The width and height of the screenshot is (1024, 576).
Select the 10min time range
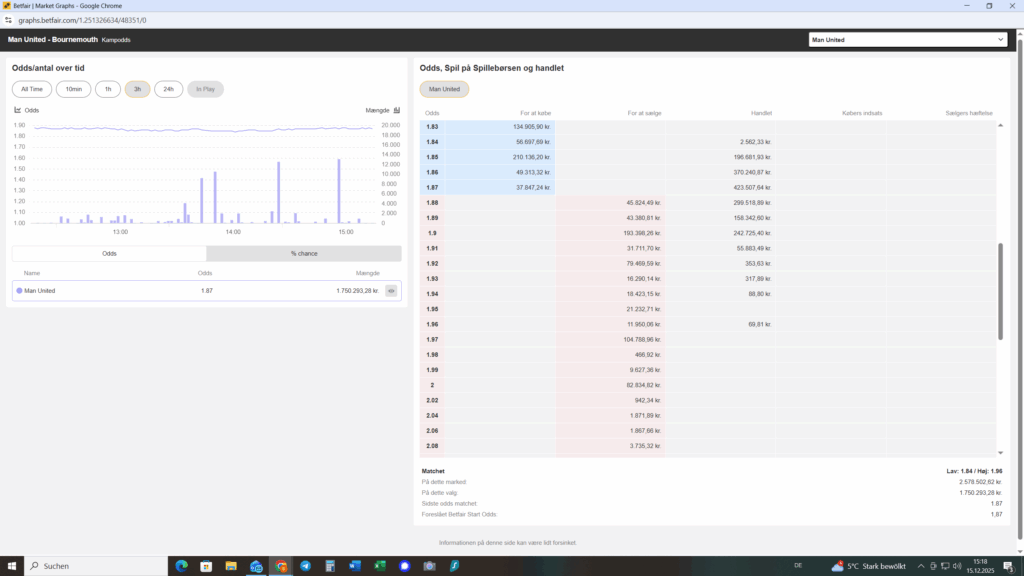coord(74,89)
